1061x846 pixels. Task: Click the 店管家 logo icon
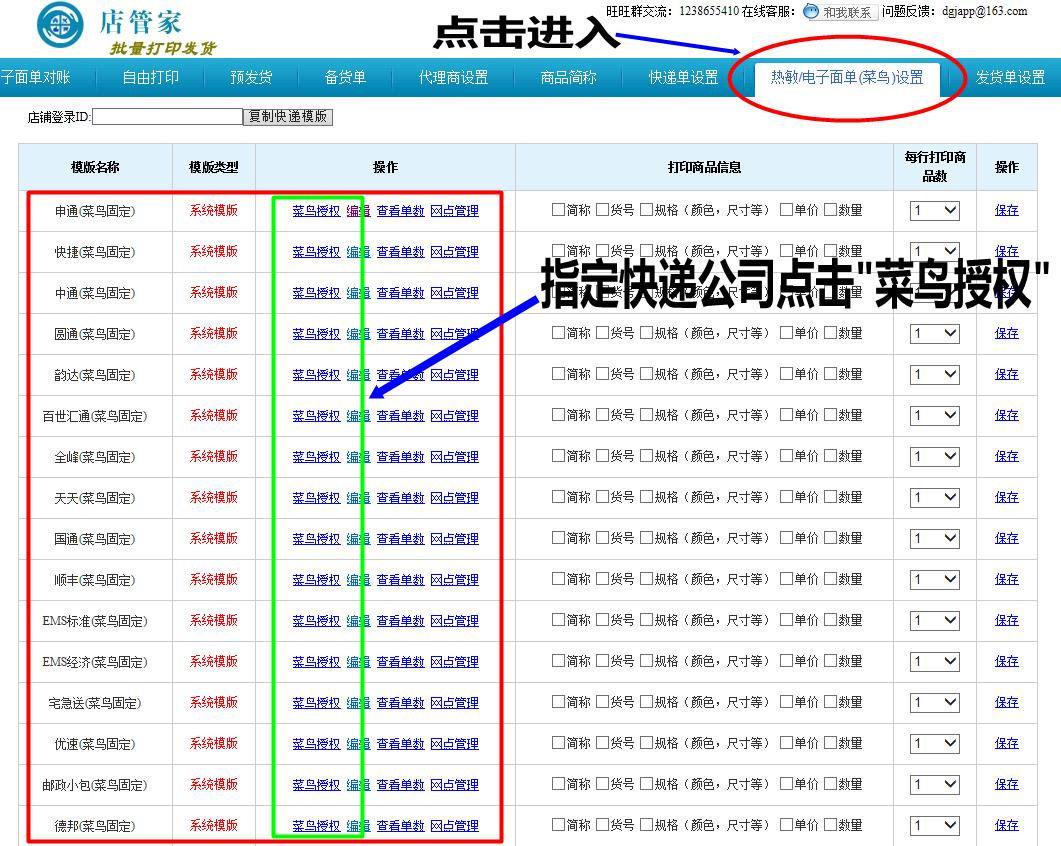(x=60, y=27)
